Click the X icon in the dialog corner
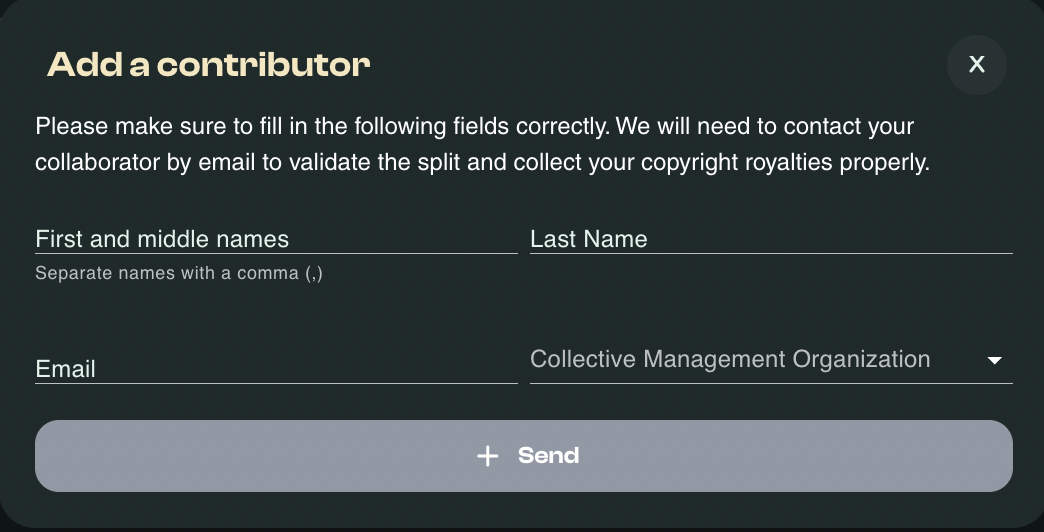 [x=977, y=65]
